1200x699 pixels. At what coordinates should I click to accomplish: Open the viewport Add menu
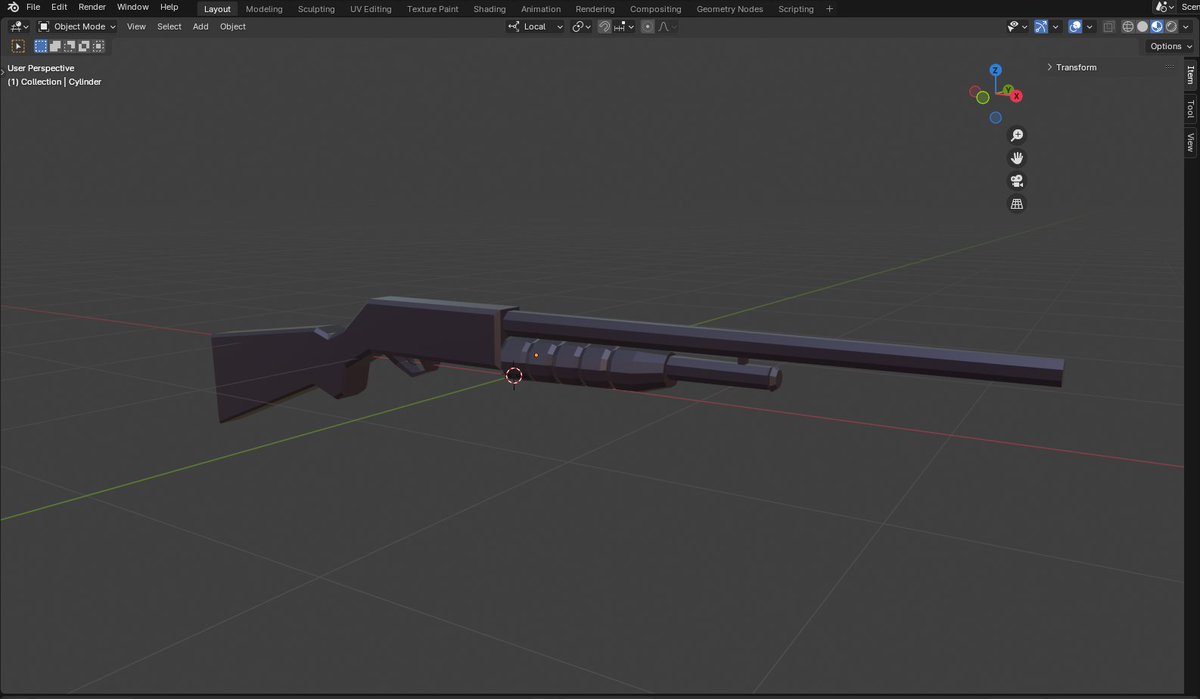coord(201,27)
